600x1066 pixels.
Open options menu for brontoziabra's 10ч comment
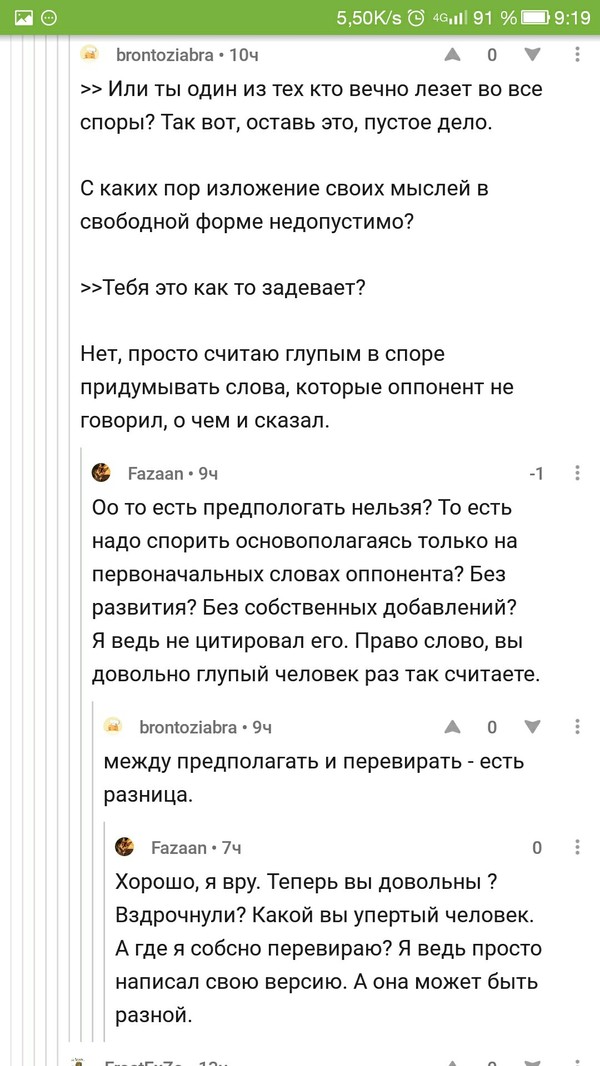577,55
